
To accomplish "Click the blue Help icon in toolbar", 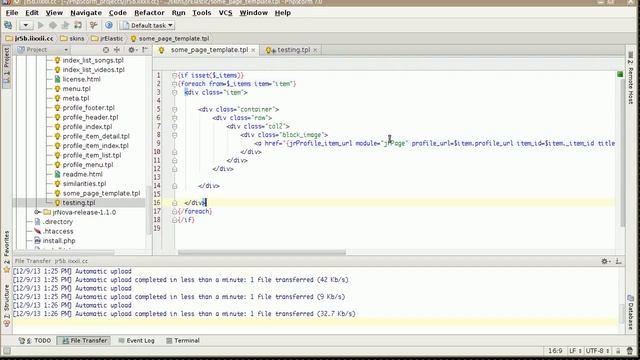I will coord(109,25).
